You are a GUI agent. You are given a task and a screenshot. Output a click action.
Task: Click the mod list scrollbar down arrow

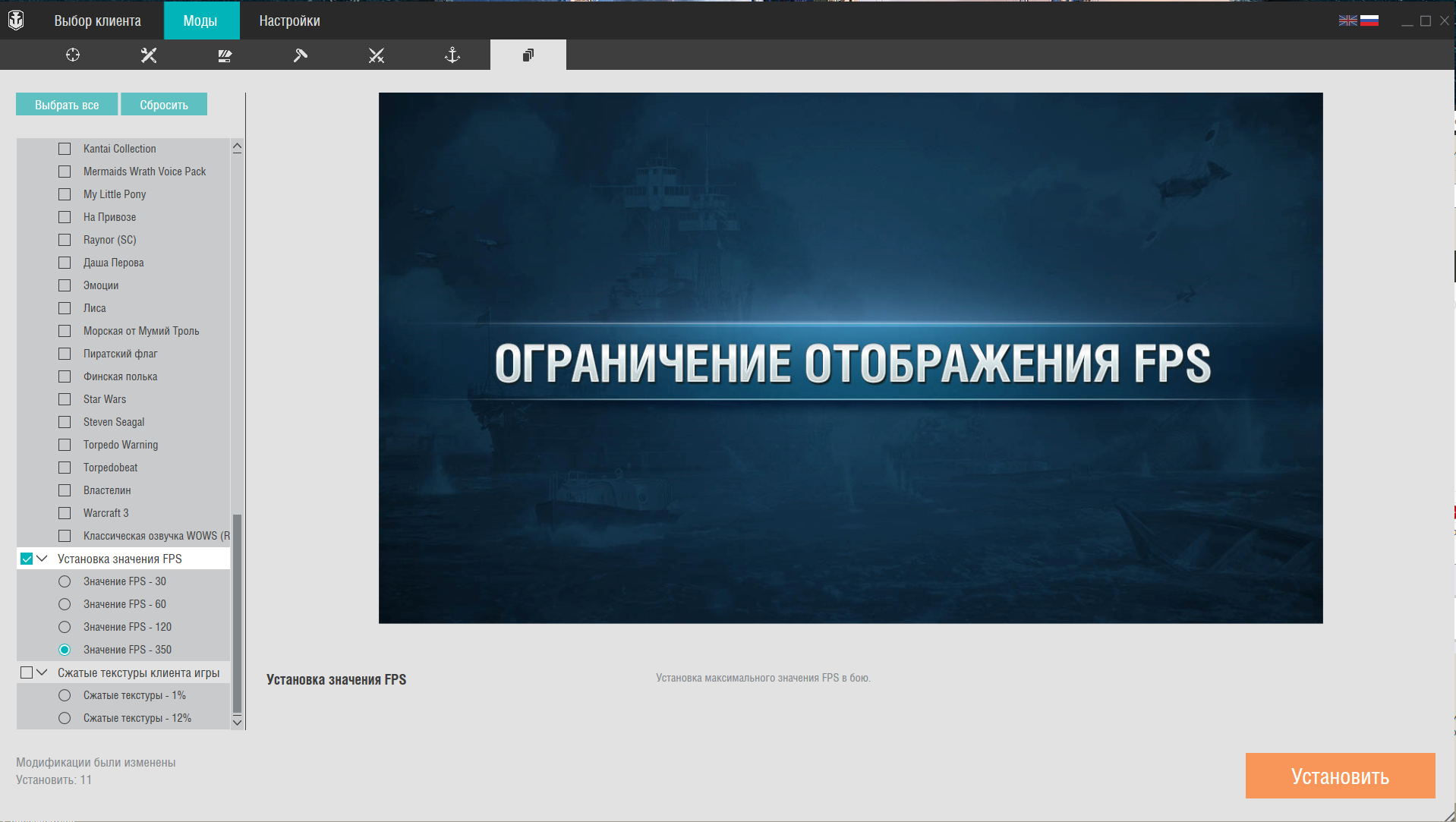point(237,722)
